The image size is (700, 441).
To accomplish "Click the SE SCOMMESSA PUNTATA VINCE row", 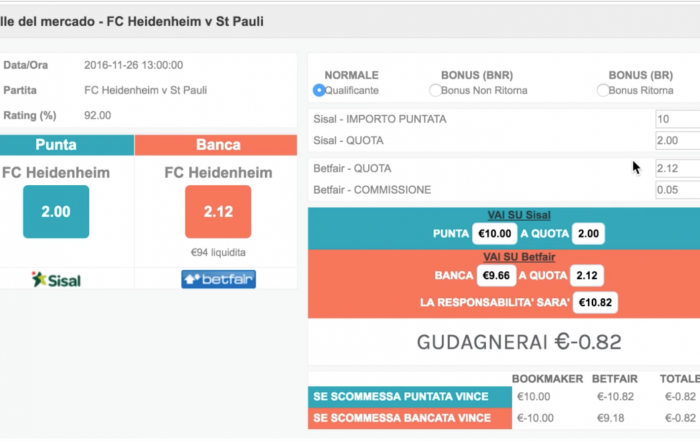I will point(504,397).
